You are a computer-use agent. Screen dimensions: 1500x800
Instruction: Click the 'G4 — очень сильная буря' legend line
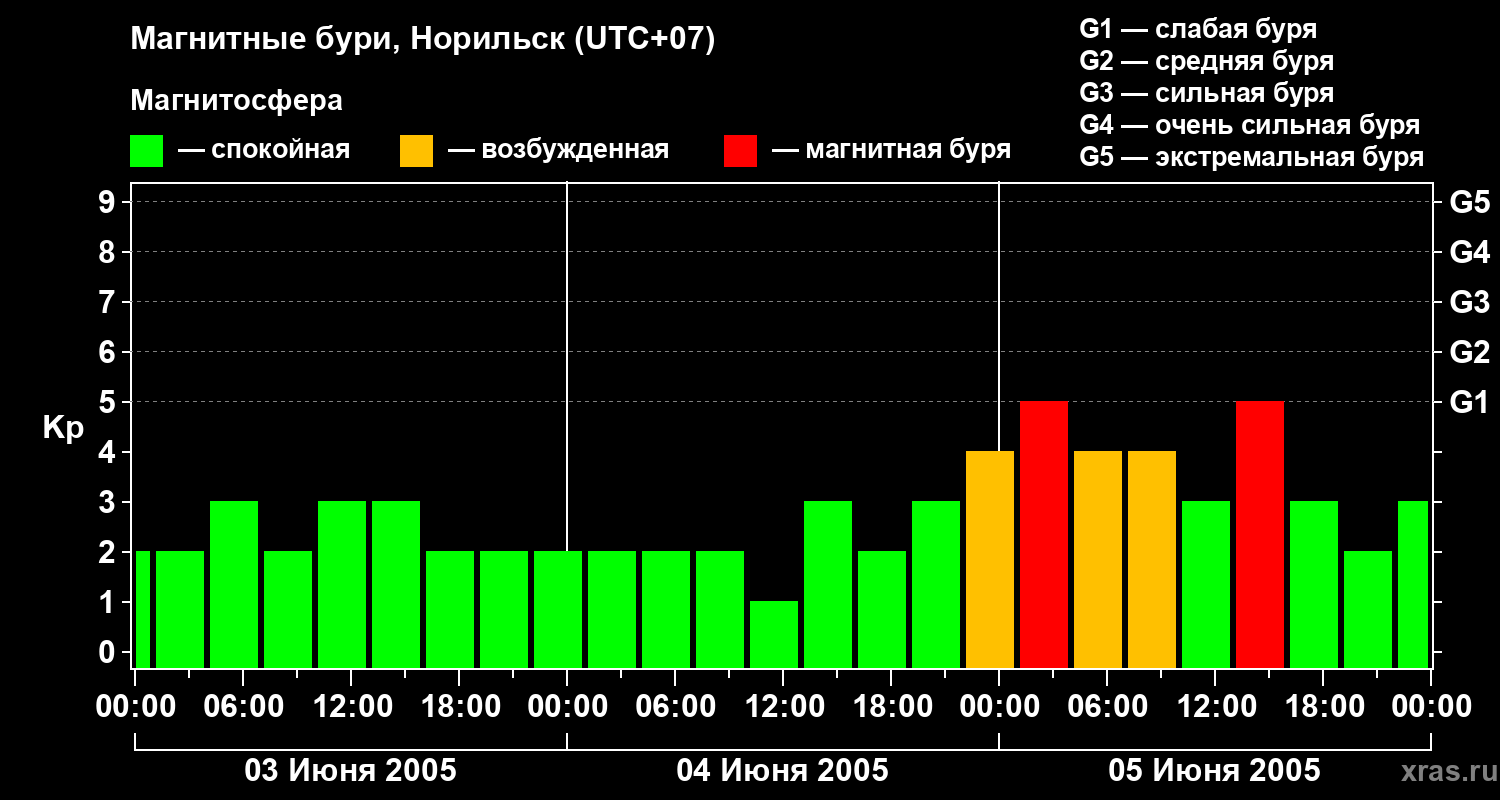(1250, 125)
